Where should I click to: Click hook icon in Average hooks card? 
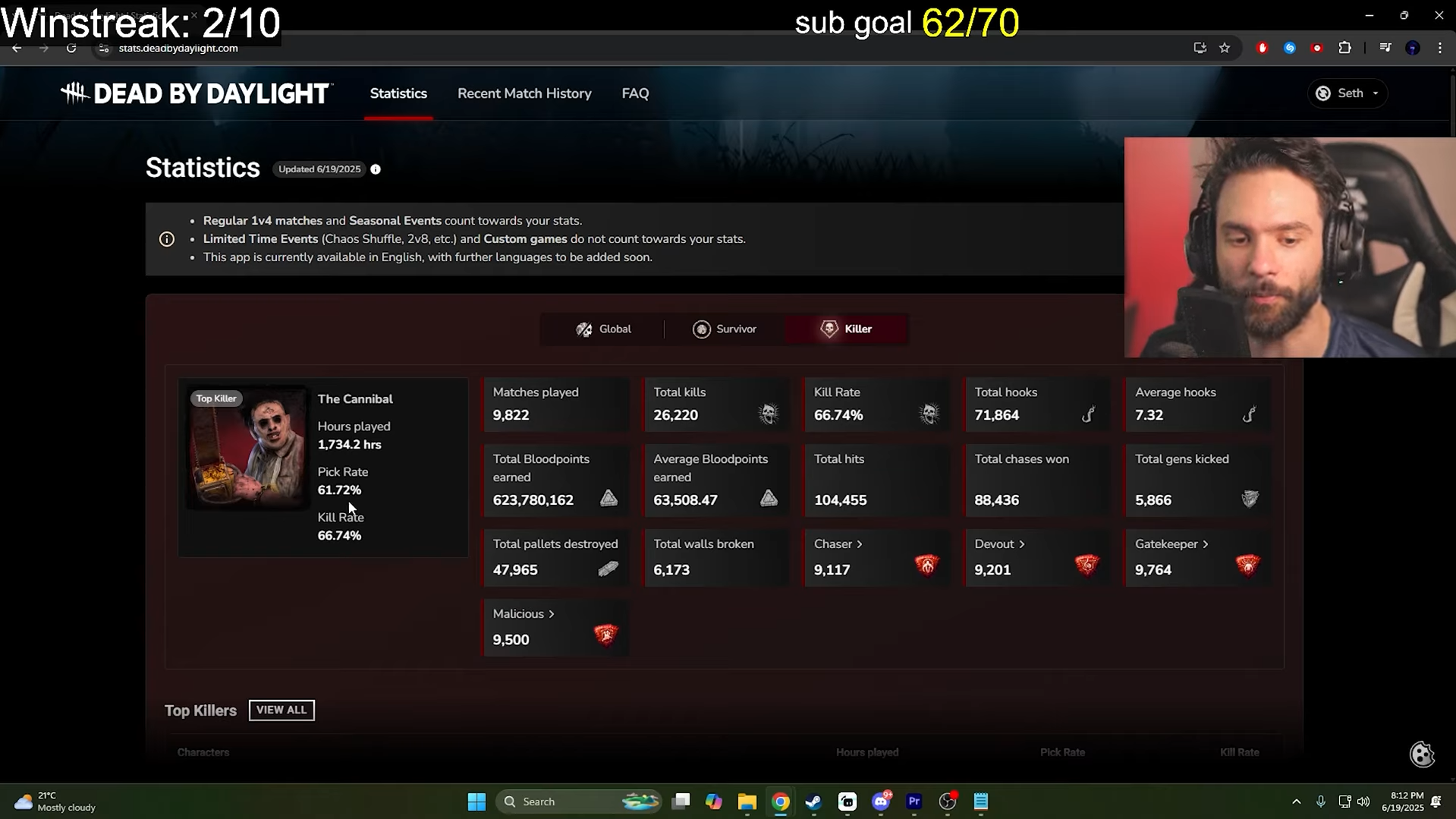pyautogui.click(x=1250, y=414)
